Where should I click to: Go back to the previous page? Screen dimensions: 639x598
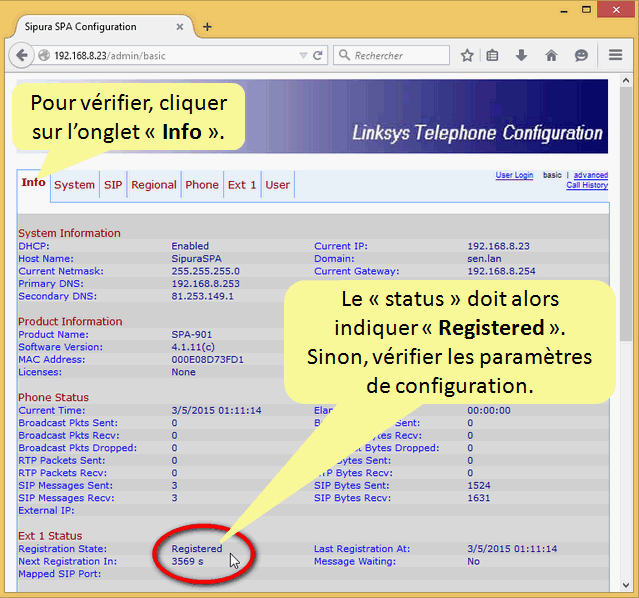click(22, 55)
